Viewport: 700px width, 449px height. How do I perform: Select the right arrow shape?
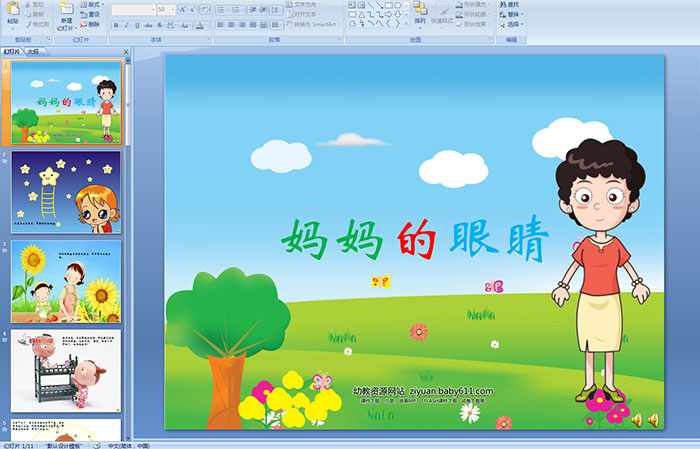388,14
